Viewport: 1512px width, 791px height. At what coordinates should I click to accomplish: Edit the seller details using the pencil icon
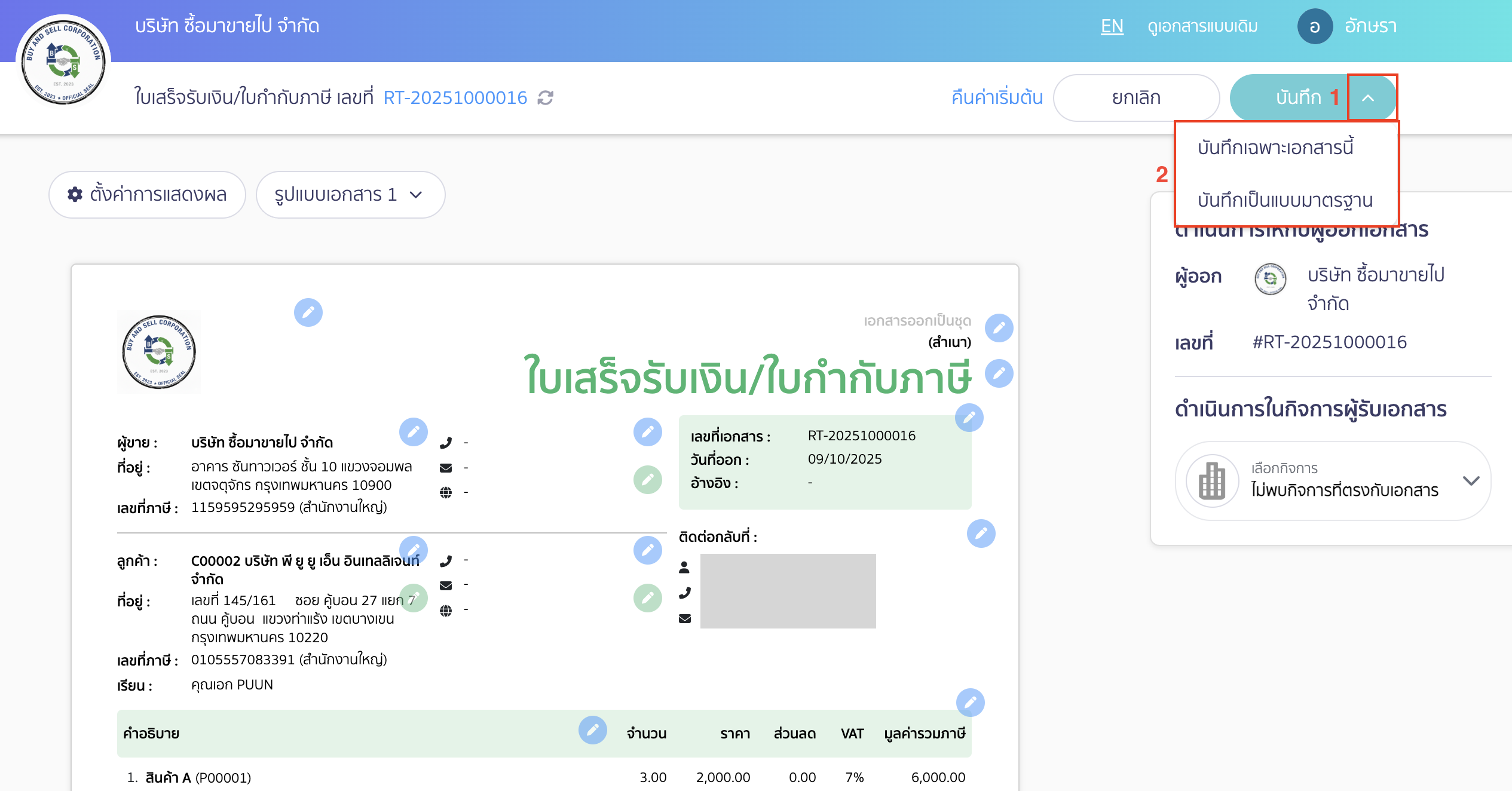click(x=414, y=432)
